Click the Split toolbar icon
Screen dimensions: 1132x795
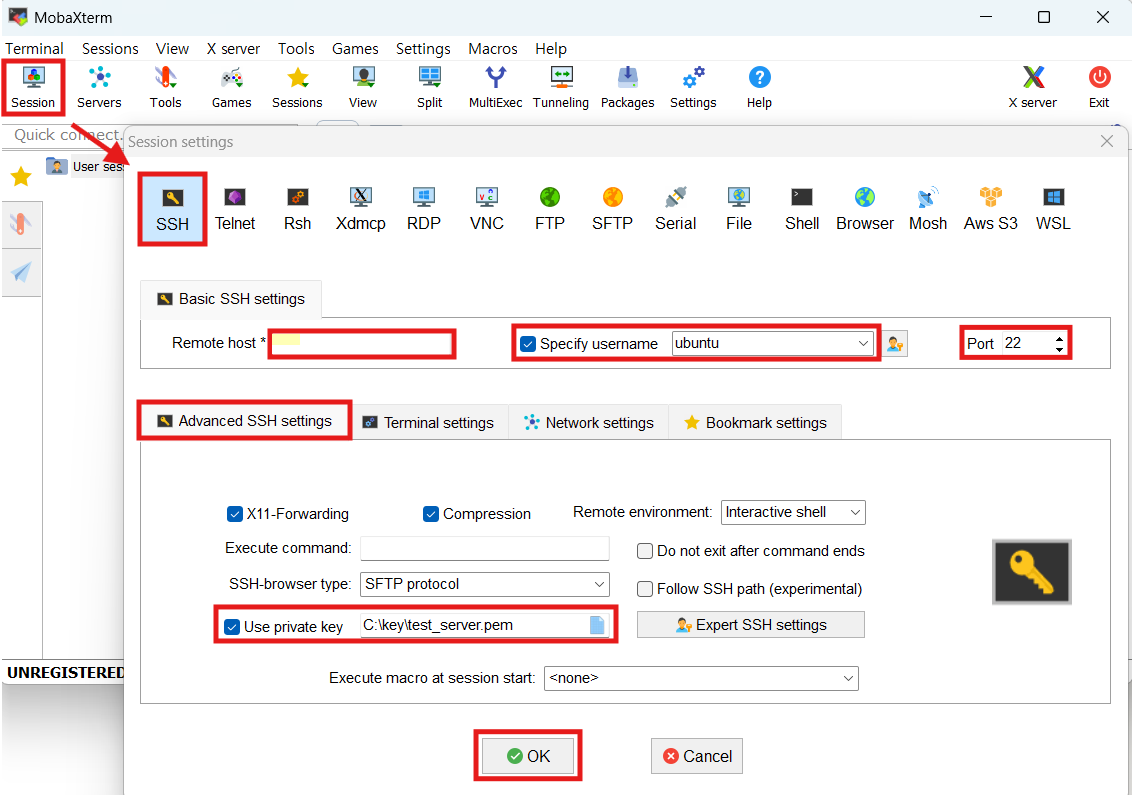(430, 87)
